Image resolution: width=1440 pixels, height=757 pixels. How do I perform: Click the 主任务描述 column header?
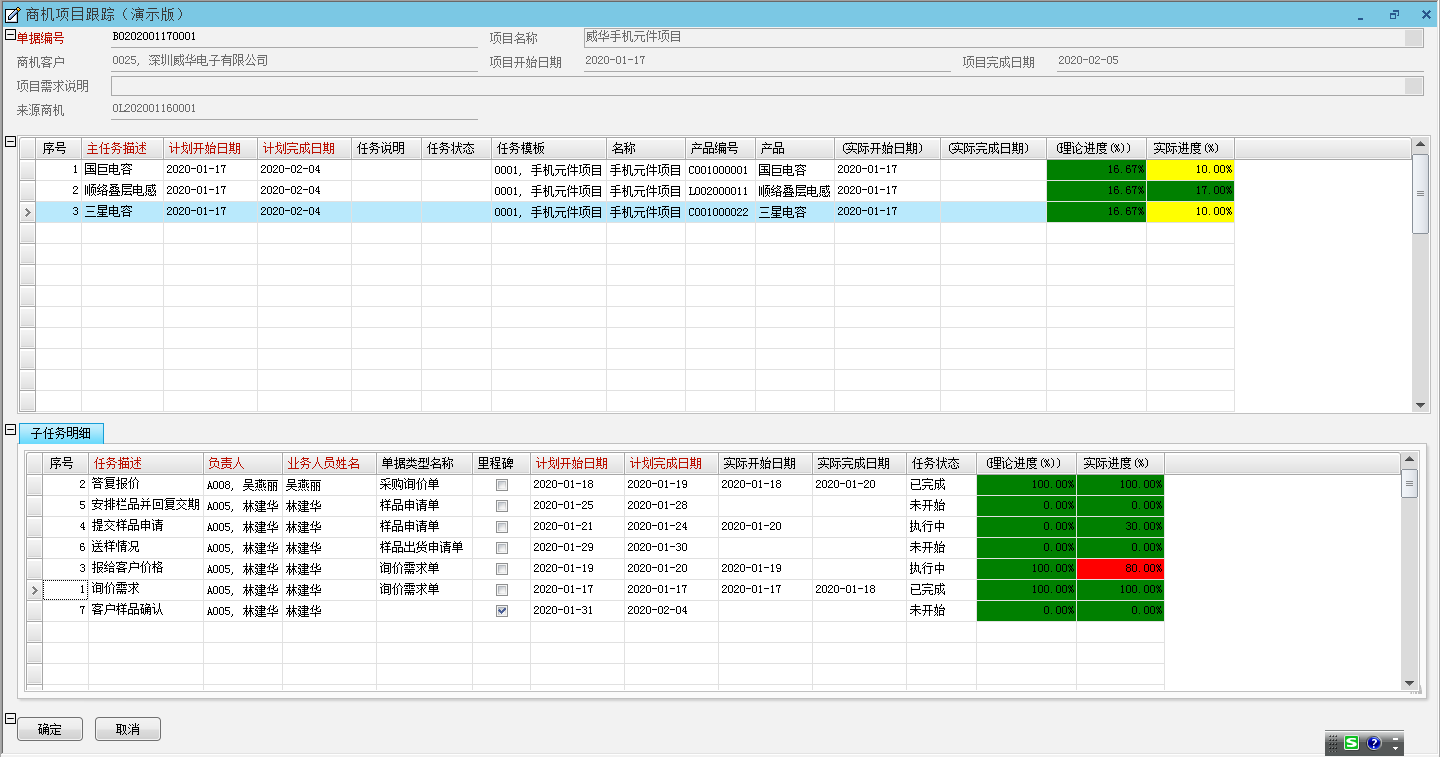pos(122,148)
